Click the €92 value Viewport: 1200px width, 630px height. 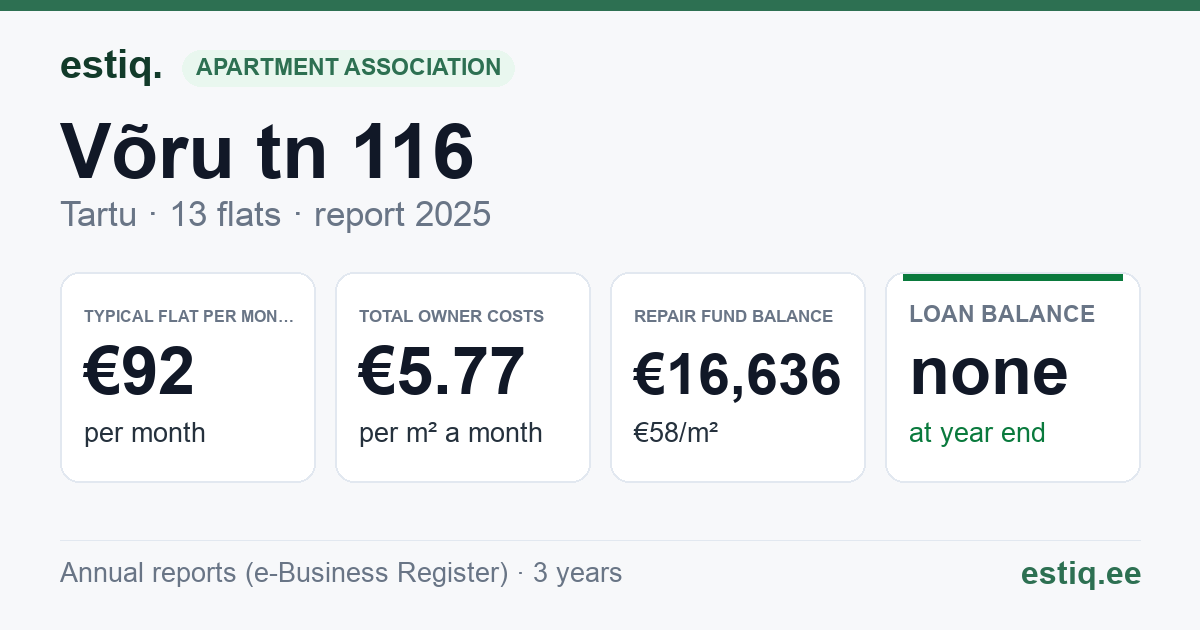click(139, 371)
